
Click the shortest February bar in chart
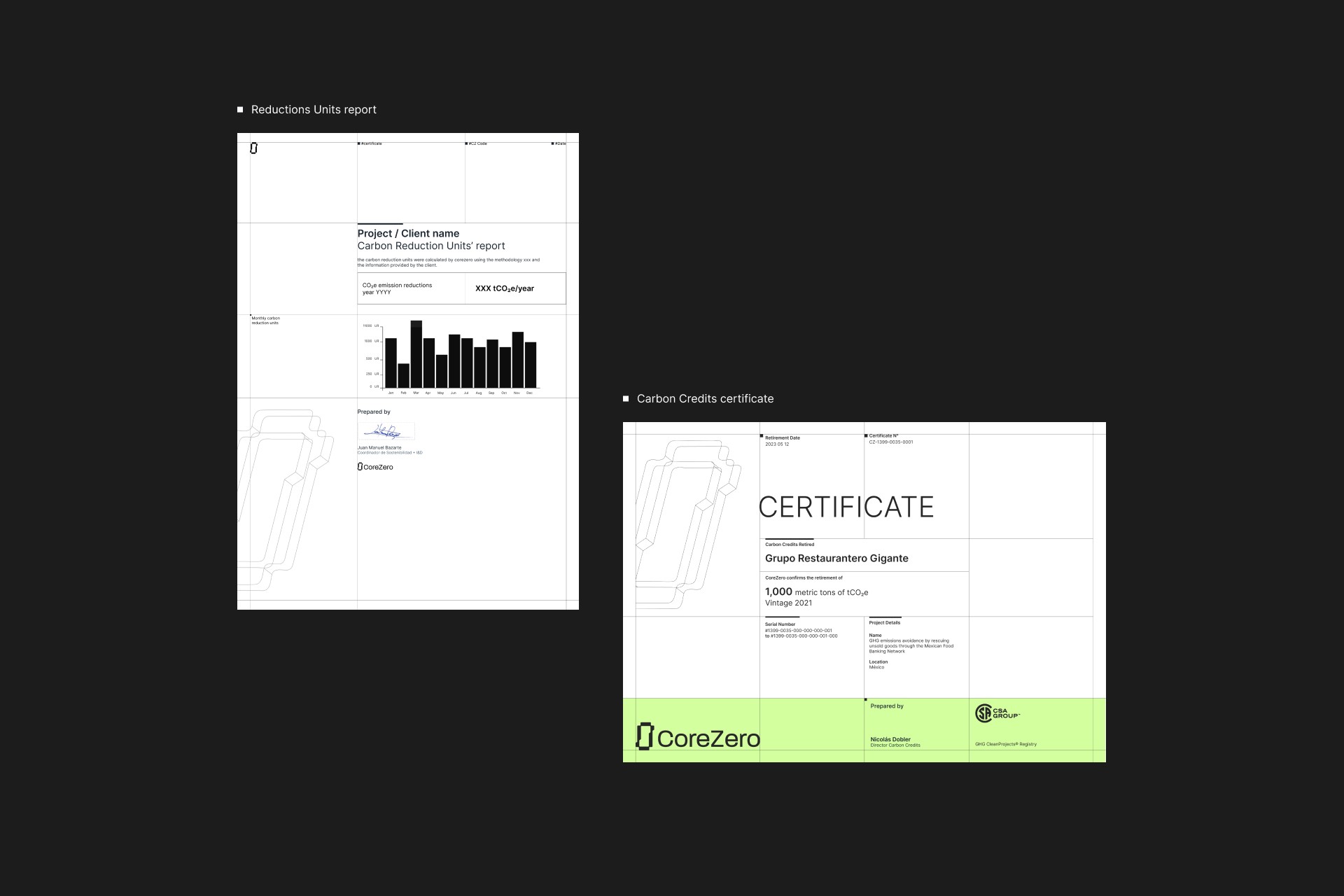403,376
